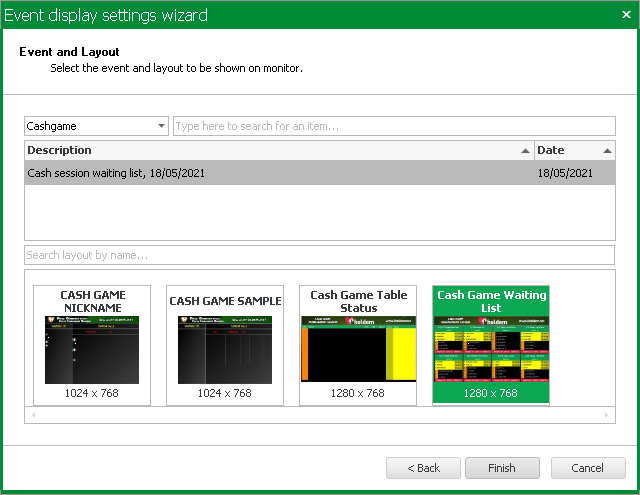Select the Cash Game Waiting List layout

491,345
